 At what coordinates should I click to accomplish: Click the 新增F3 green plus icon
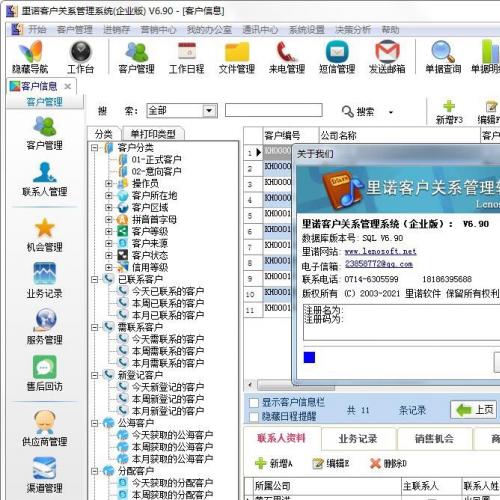tap(449, 106)
